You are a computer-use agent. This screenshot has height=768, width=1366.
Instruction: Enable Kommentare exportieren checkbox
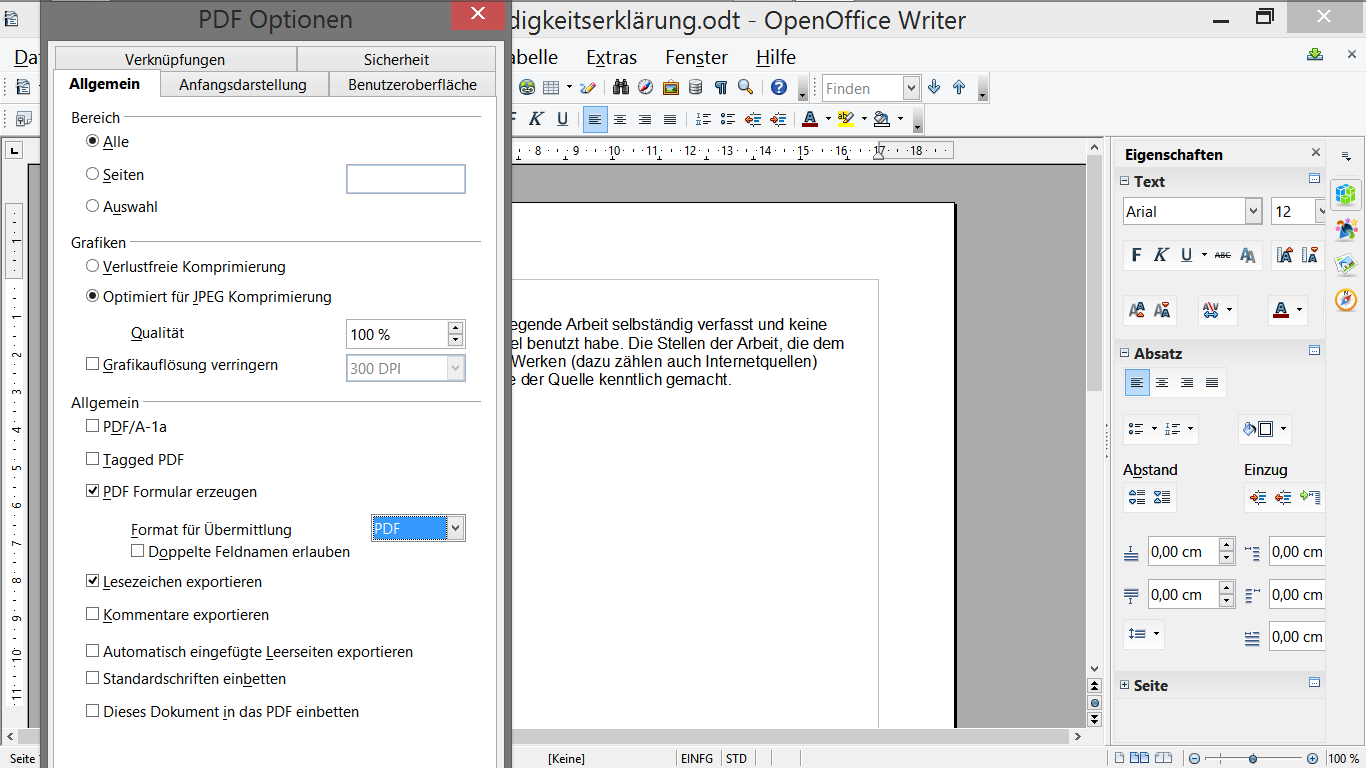(93, 614)
